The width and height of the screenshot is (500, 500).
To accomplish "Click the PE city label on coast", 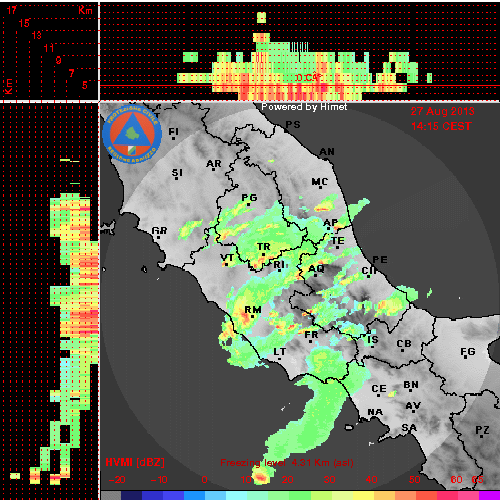I will pos(380,260).
